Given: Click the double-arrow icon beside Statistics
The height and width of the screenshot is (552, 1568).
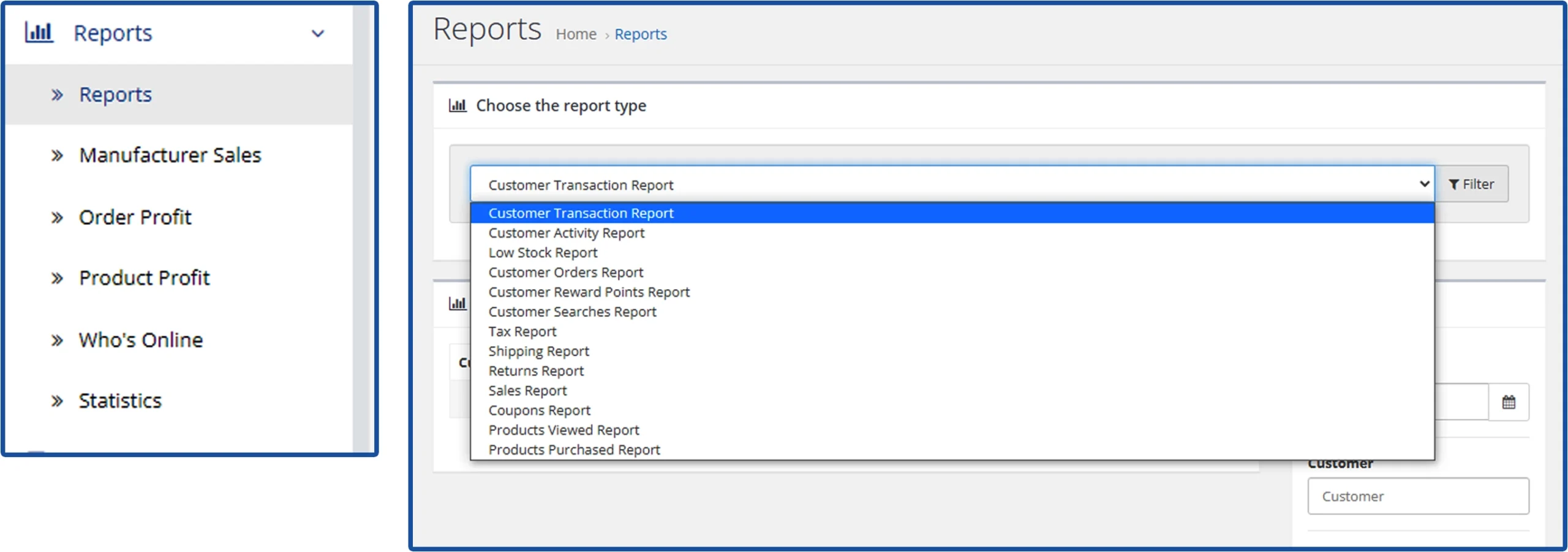Looking at the screenshot, I should point(57,401).
